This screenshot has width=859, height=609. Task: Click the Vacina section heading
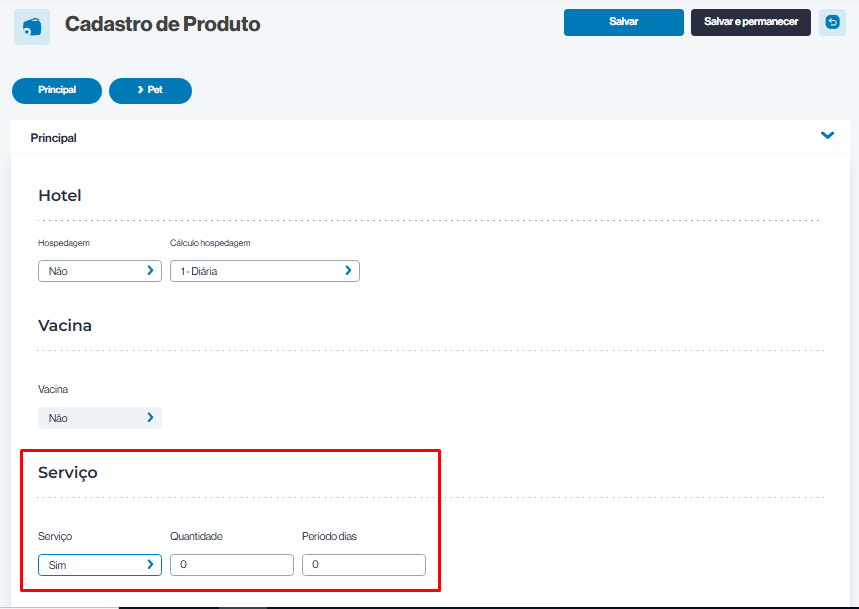65,325
